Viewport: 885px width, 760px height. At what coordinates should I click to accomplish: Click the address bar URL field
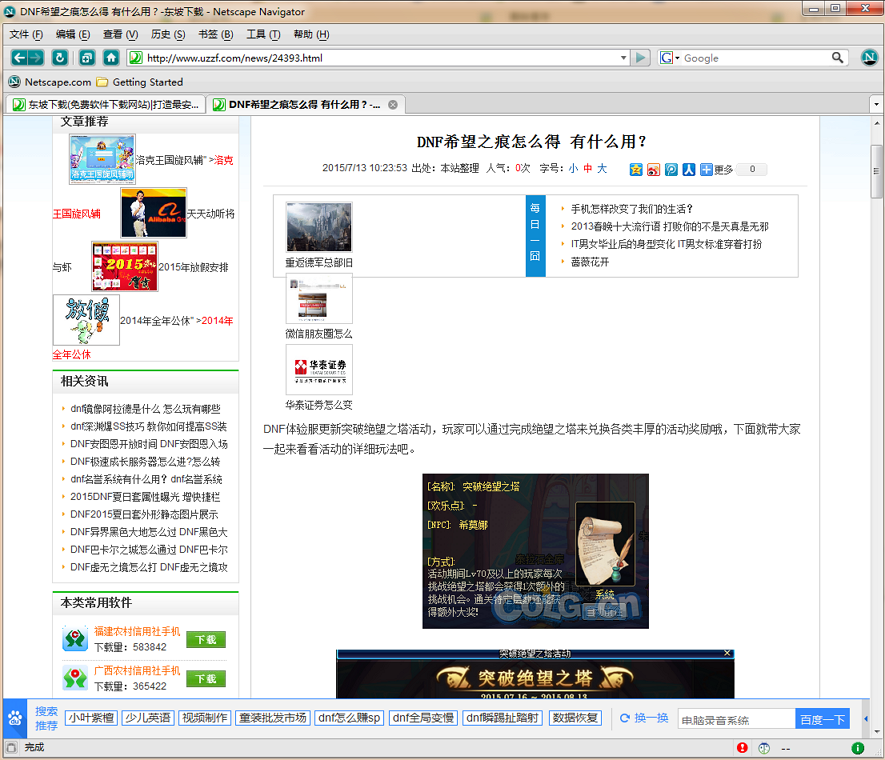click(x=379, y=58)
